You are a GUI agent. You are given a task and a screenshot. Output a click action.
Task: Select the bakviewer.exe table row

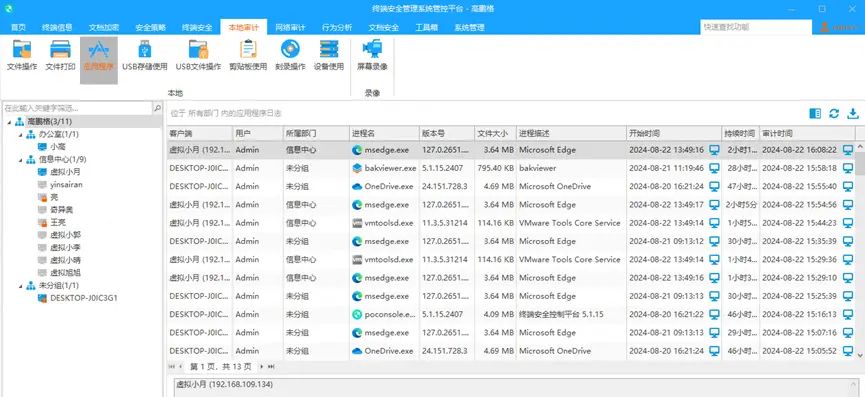[511, 168]
